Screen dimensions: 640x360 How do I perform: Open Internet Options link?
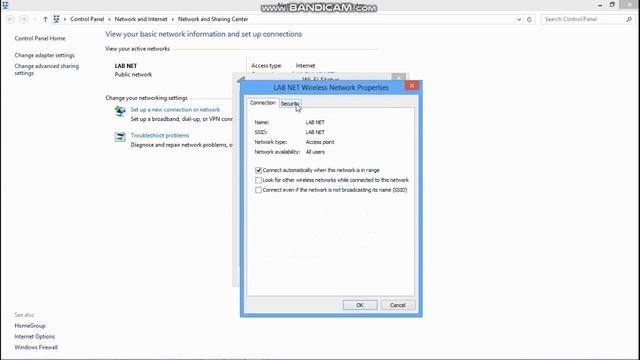34,336
